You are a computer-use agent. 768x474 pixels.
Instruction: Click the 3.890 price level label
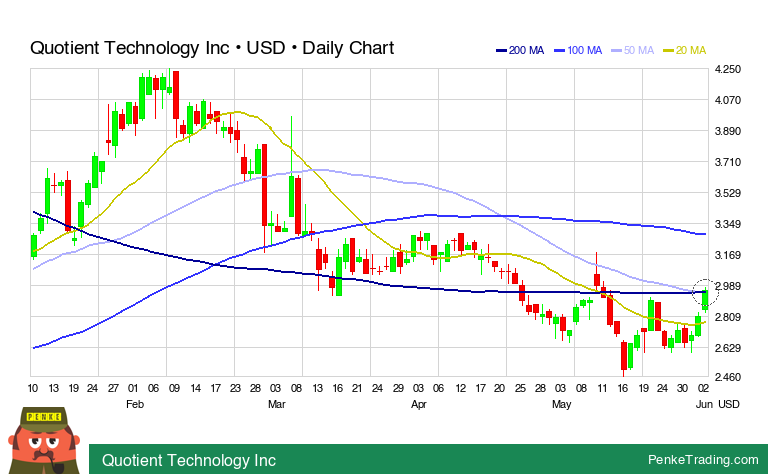click(728, 131)
